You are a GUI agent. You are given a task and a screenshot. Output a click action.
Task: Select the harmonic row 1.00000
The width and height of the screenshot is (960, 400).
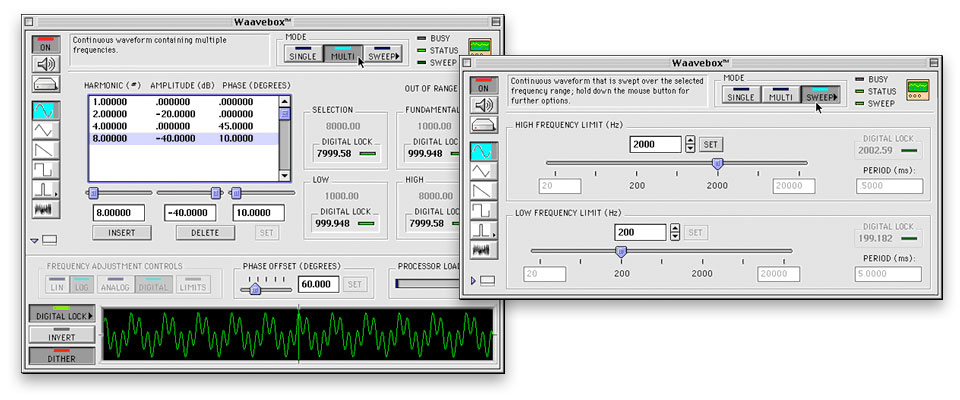[183, 102]
